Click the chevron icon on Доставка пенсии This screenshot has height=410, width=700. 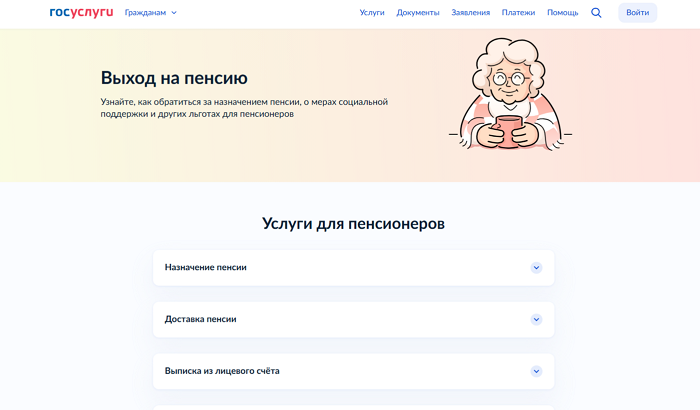[536, 319]
